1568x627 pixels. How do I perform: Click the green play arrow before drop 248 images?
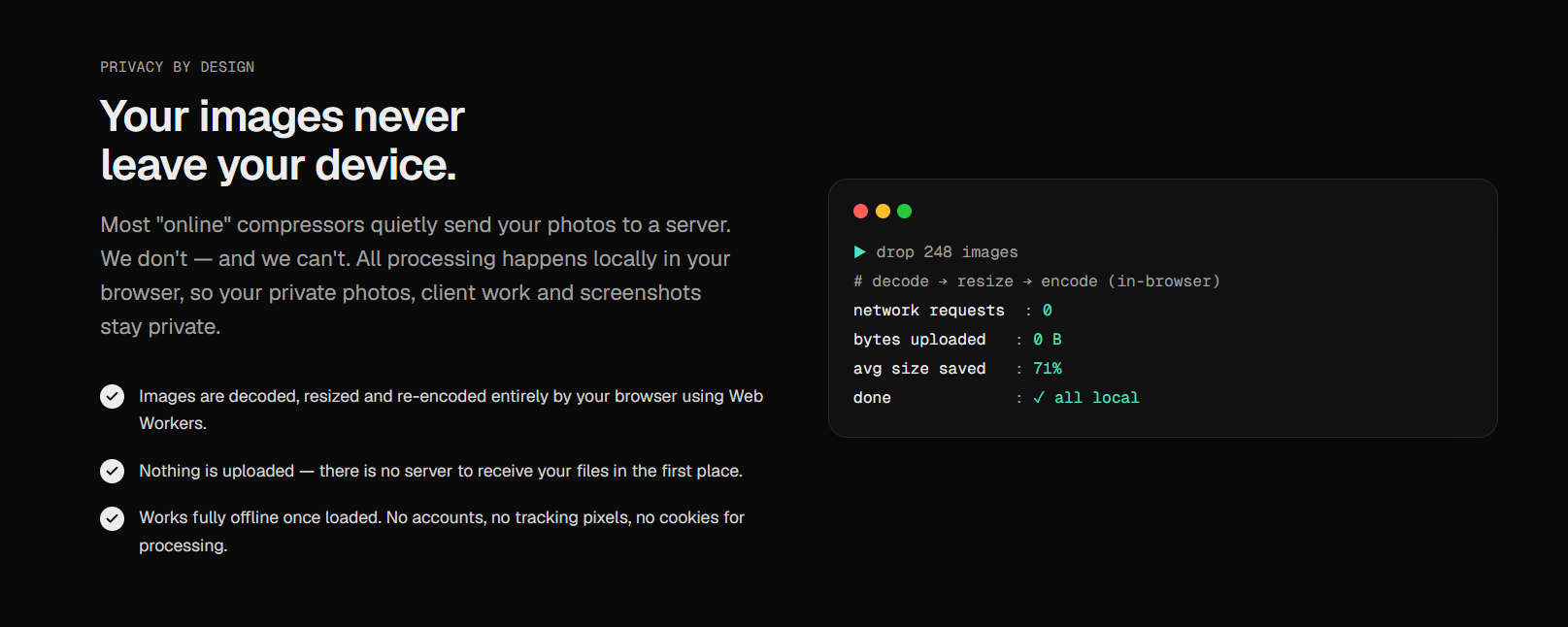click(x=859, y=252)
